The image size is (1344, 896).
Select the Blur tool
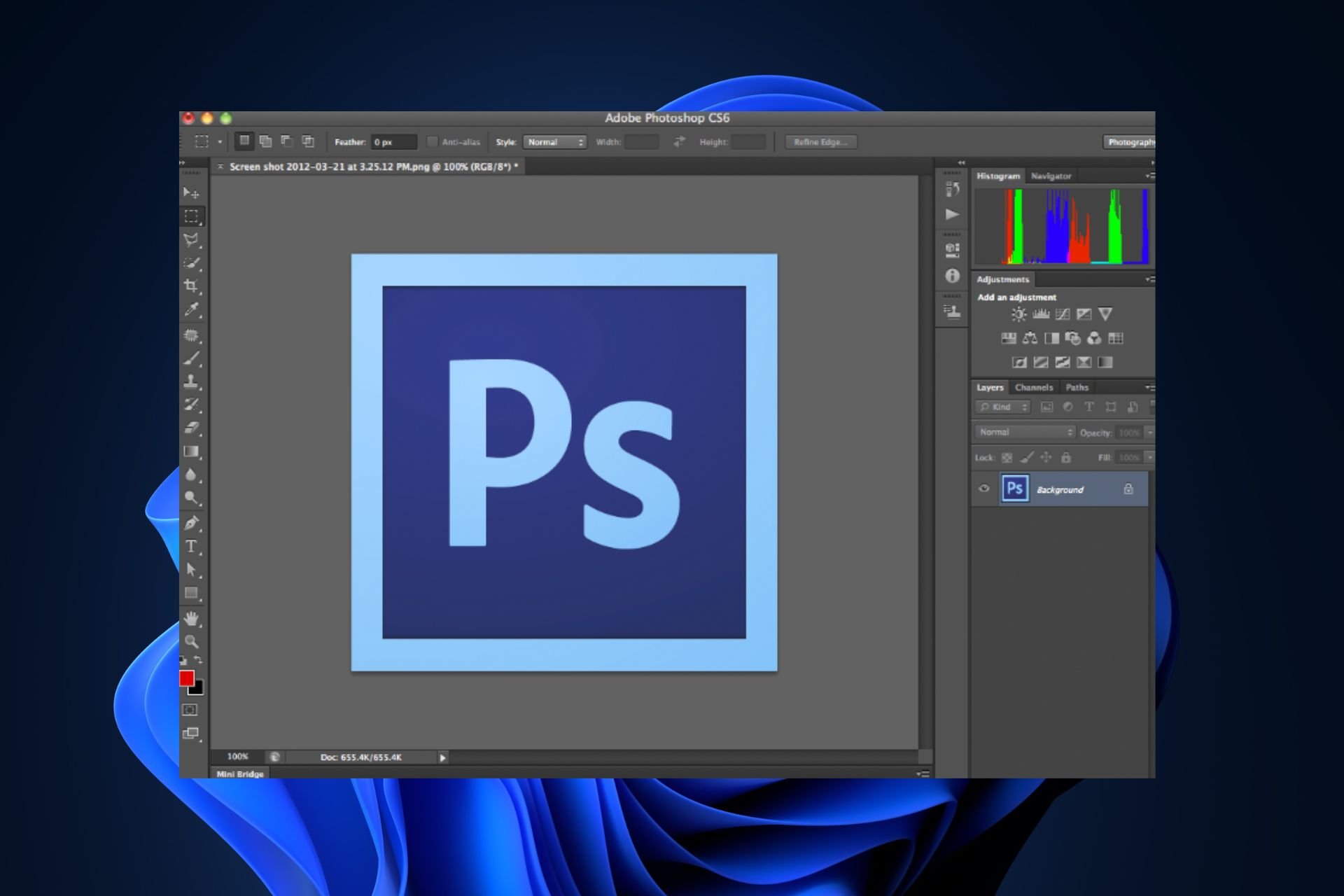(x=191, y=475)
